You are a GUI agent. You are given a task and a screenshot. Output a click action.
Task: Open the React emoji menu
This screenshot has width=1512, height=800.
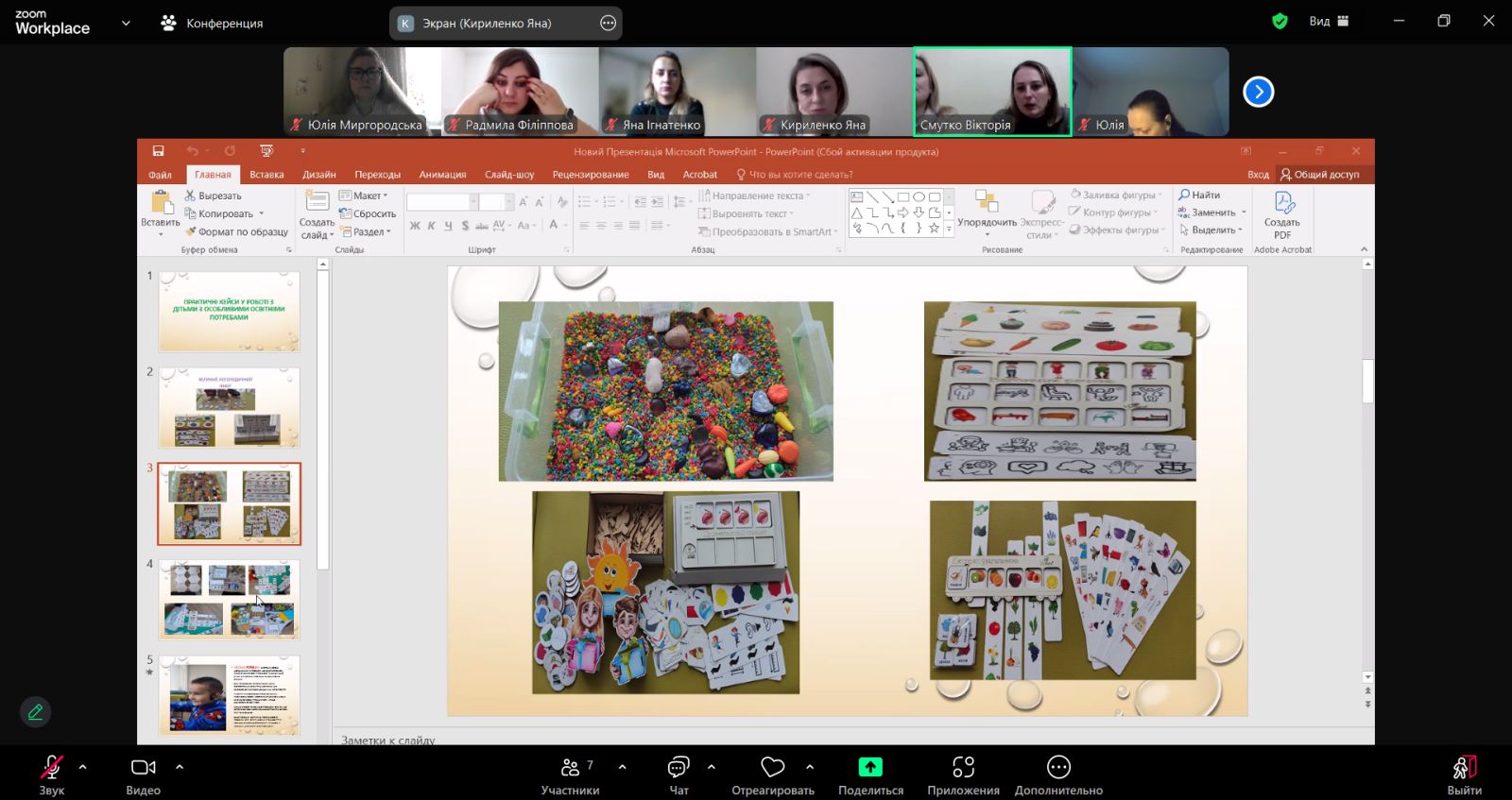point(772,774)
